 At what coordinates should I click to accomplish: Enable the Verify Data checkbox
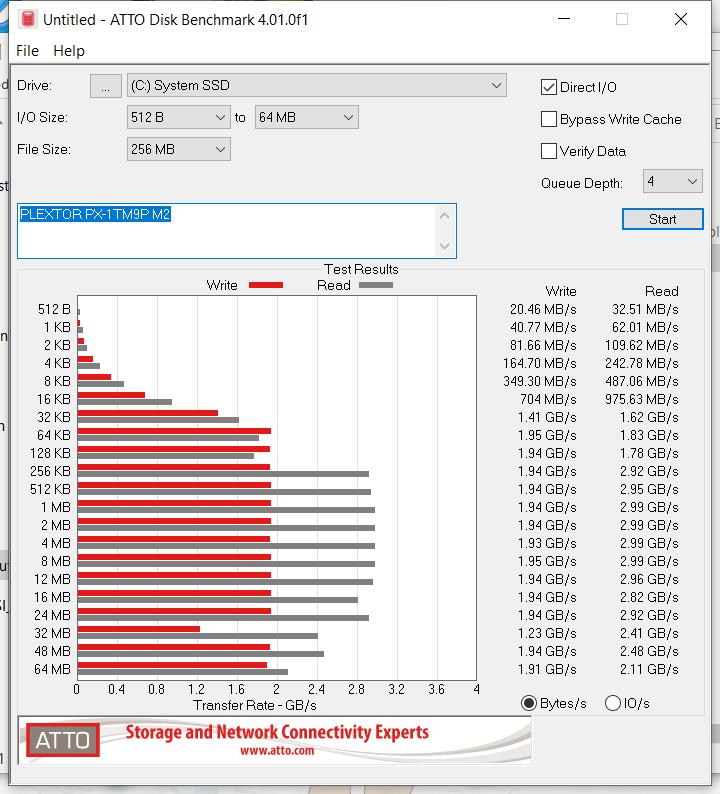click(548, 151)
